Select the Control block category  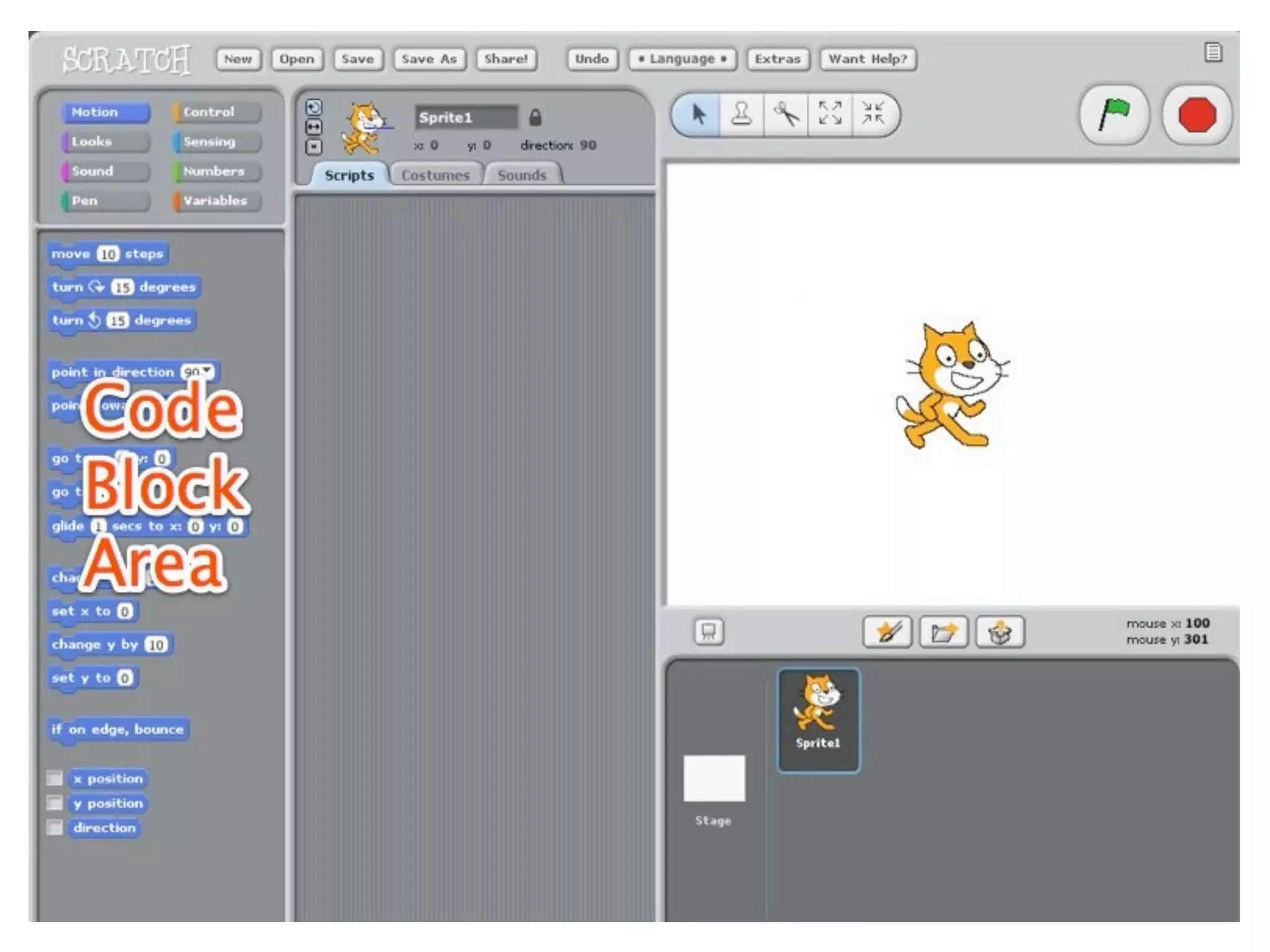pos(217,112)
